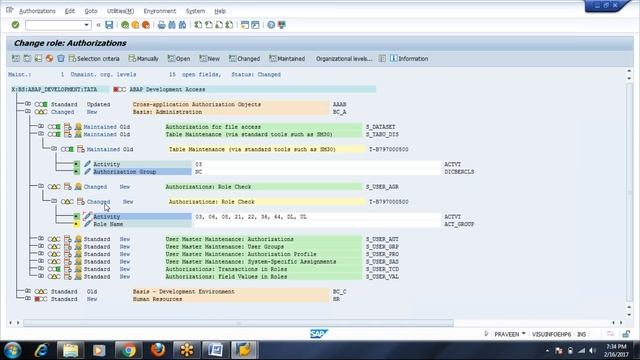This screenshot has height=360, width=640.
Task: Open the Authorizations menu
Action: (x=37, y=11)
